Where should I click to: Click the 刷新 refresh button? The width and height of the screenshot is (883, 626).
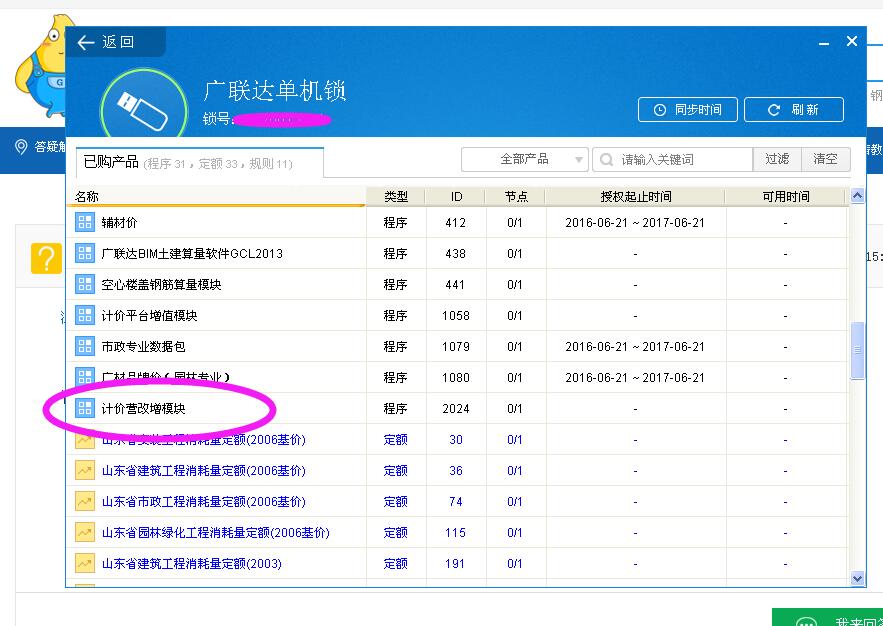[x=793, y=110]
